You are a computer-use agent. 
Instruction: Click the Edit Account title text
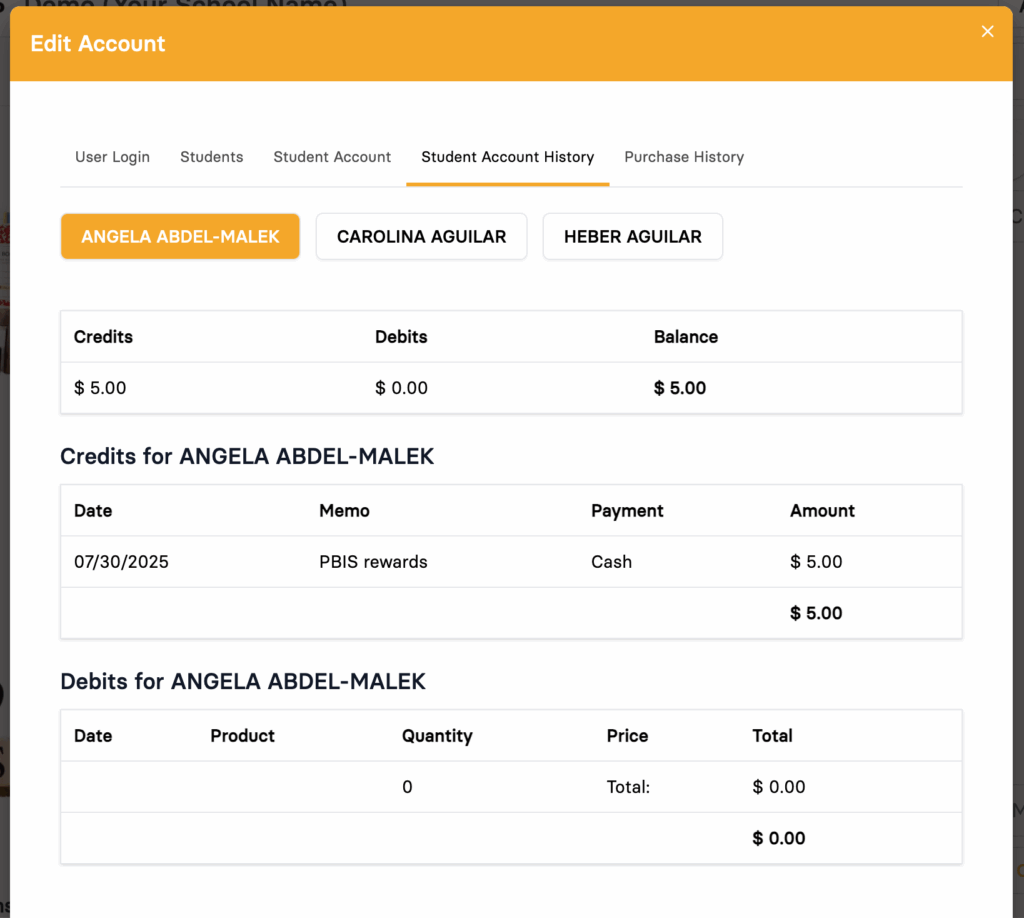98,44
